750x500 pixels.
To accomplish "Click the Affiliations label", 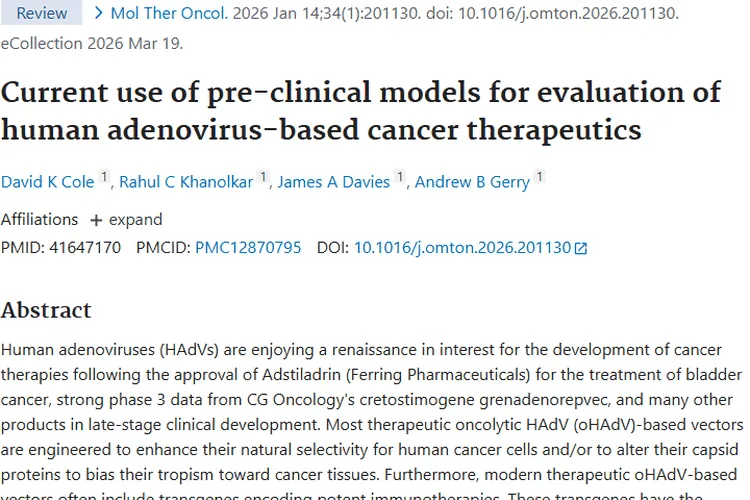I will 39,219.
